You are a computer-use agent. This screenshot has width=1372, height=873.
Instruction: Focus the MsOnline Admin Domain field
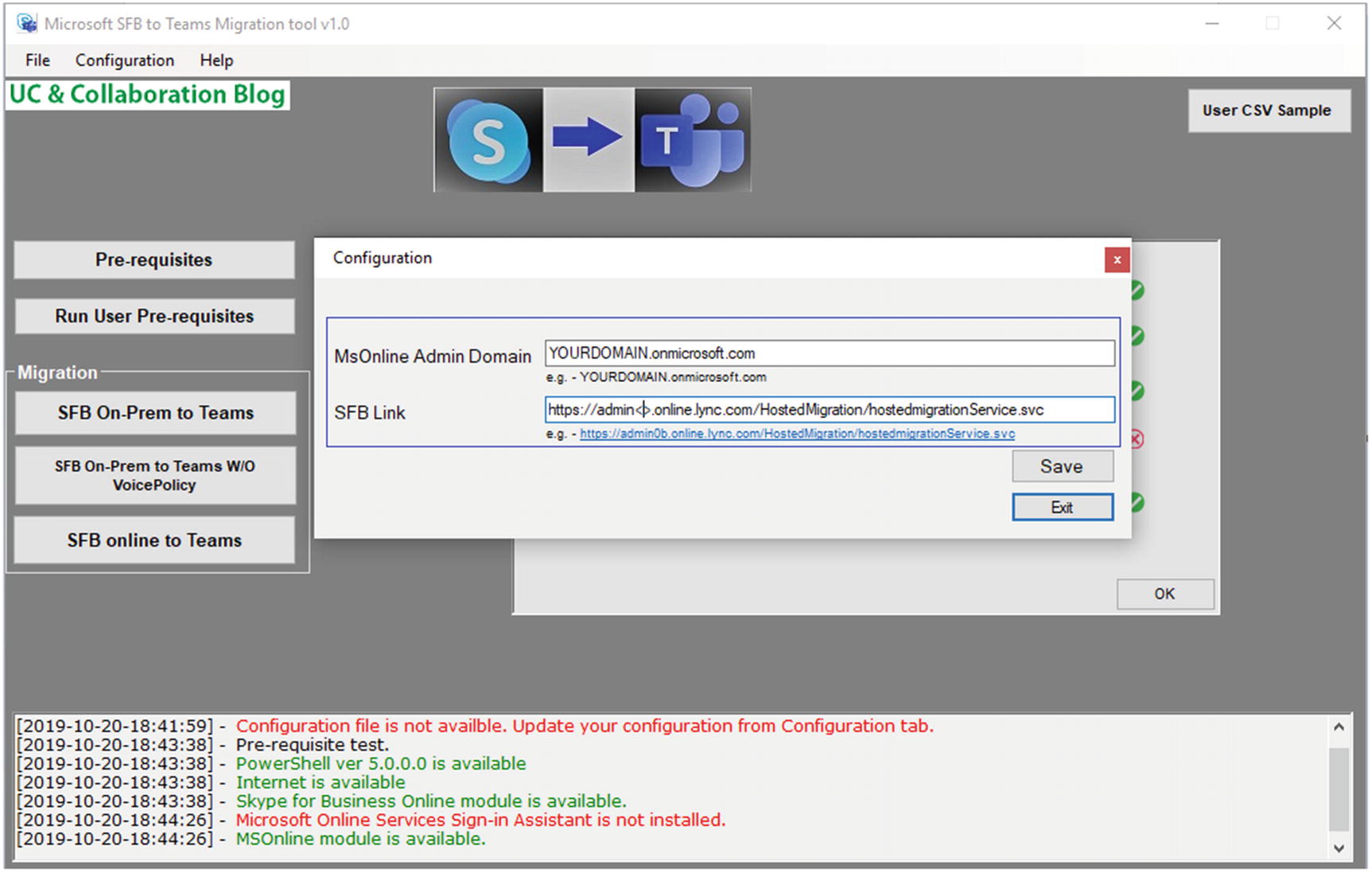point(830,353)
